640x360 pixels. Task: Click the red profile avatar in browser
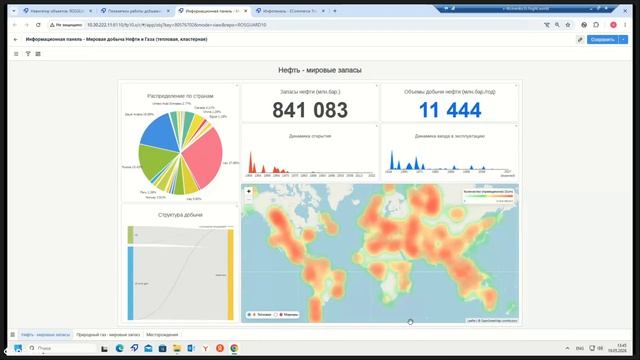[613, 25]
